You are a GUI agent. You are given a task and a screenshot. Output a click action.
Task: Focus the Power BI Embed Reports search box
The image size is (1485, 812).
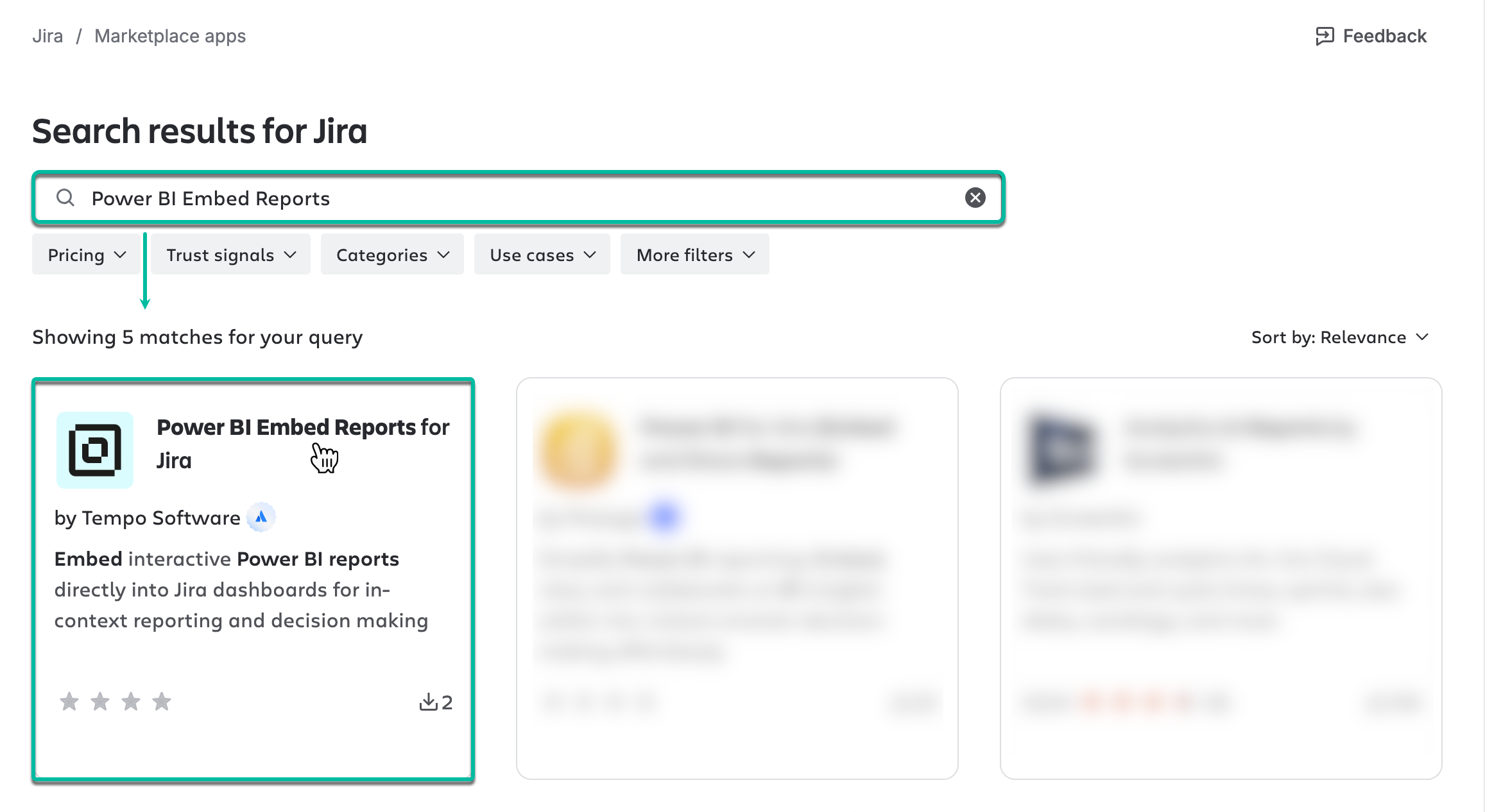[513, 198]
